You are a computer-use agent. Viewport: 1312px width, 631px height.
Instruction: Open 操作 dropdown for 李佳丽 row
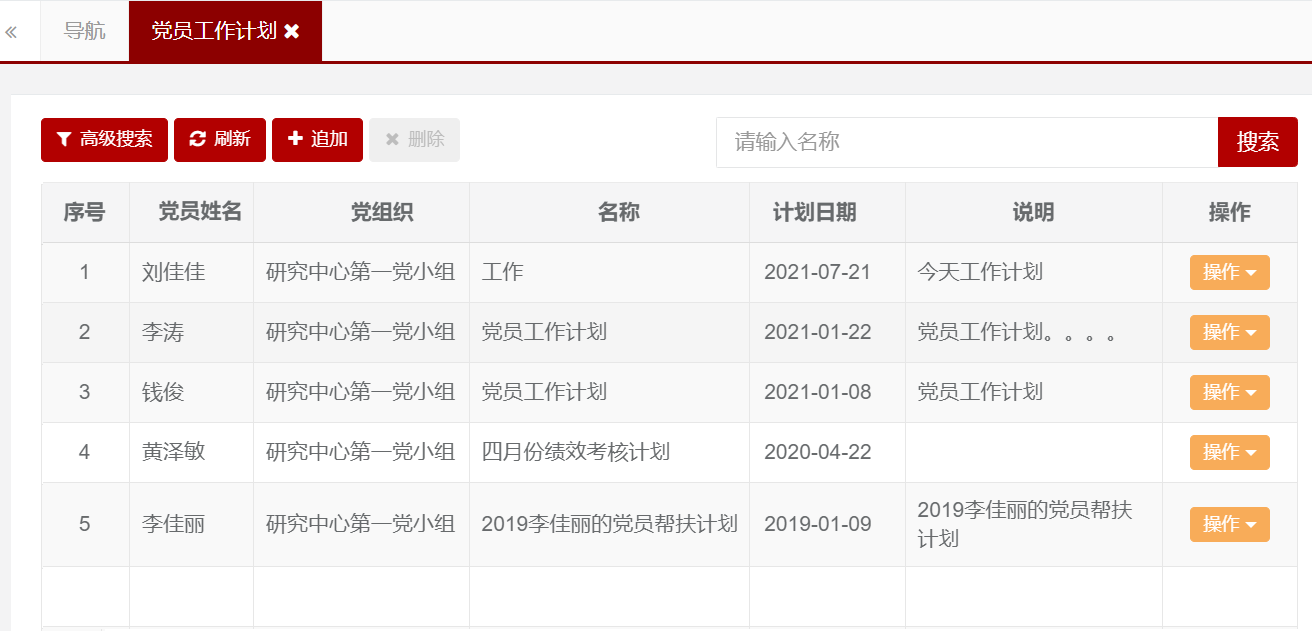point(1229,524)
